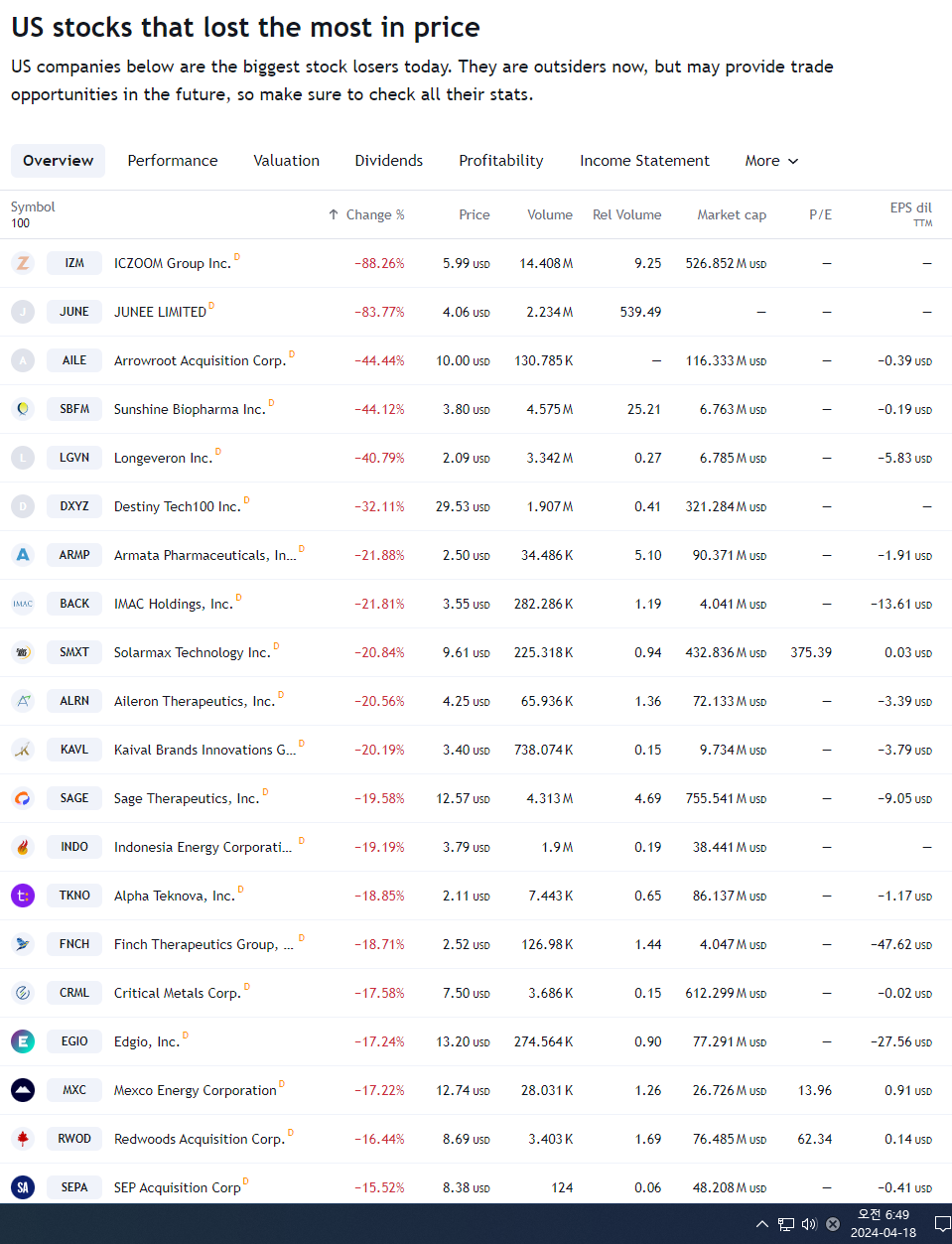Click the tray status icon beside volume

[833, 1224]
